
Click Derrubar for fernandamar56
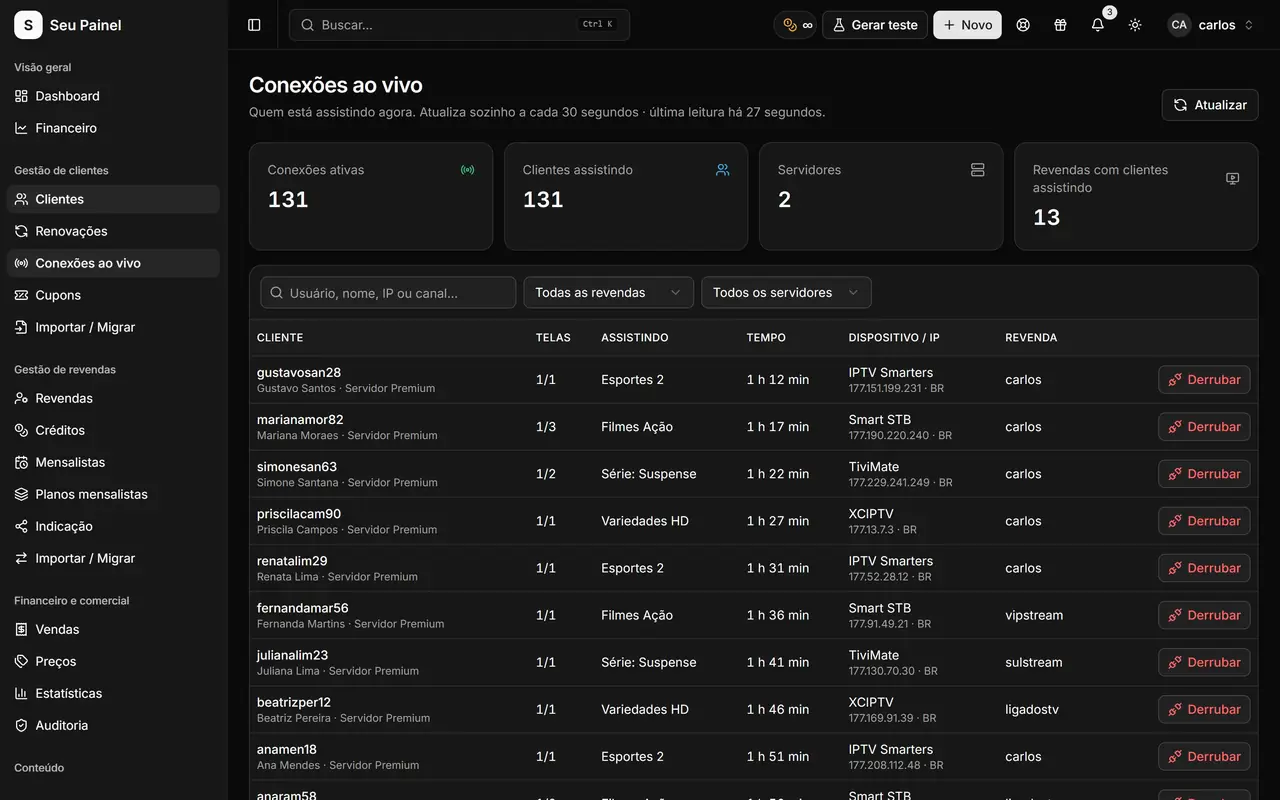point(1204,615)
